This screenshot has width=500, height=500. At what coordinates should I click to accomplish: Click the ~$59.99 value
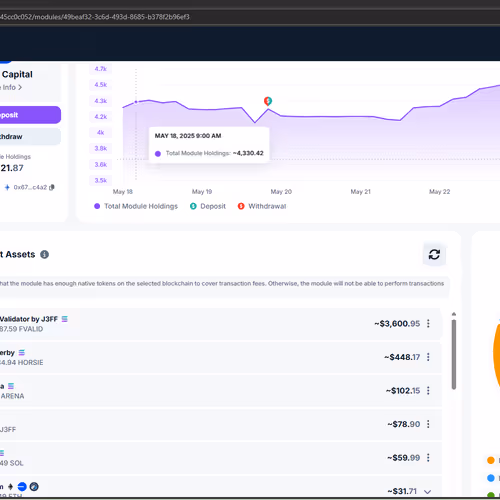404,458
